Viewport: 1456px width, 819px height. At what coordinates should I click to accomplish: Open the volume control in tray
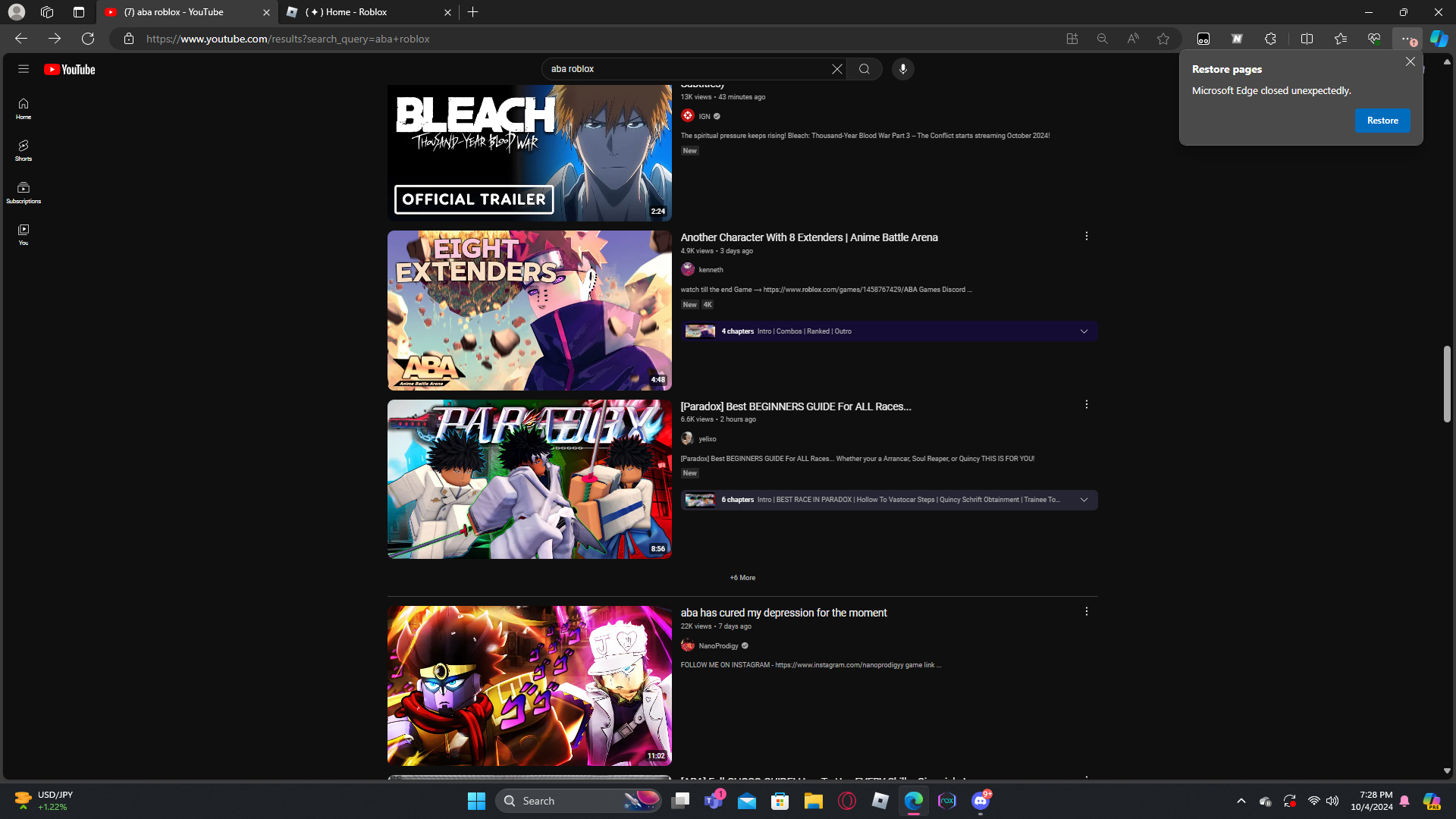(1332, 801)
